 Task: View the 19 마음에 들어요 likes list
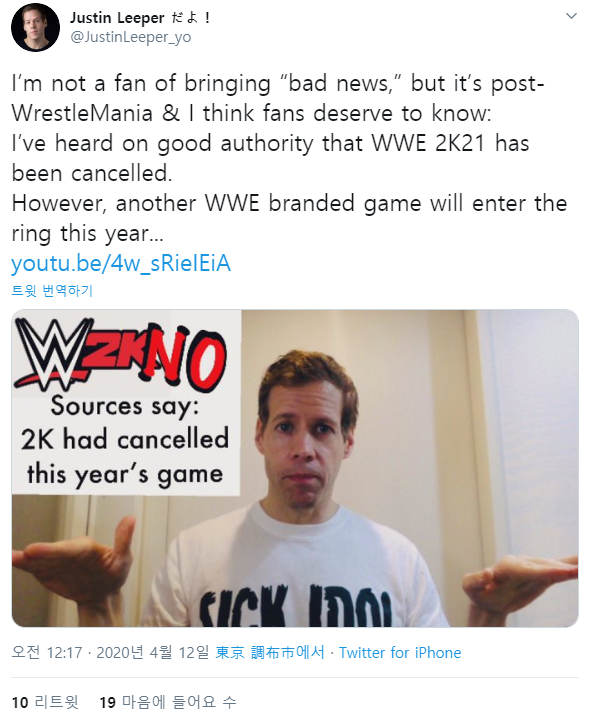click(168, 702)
